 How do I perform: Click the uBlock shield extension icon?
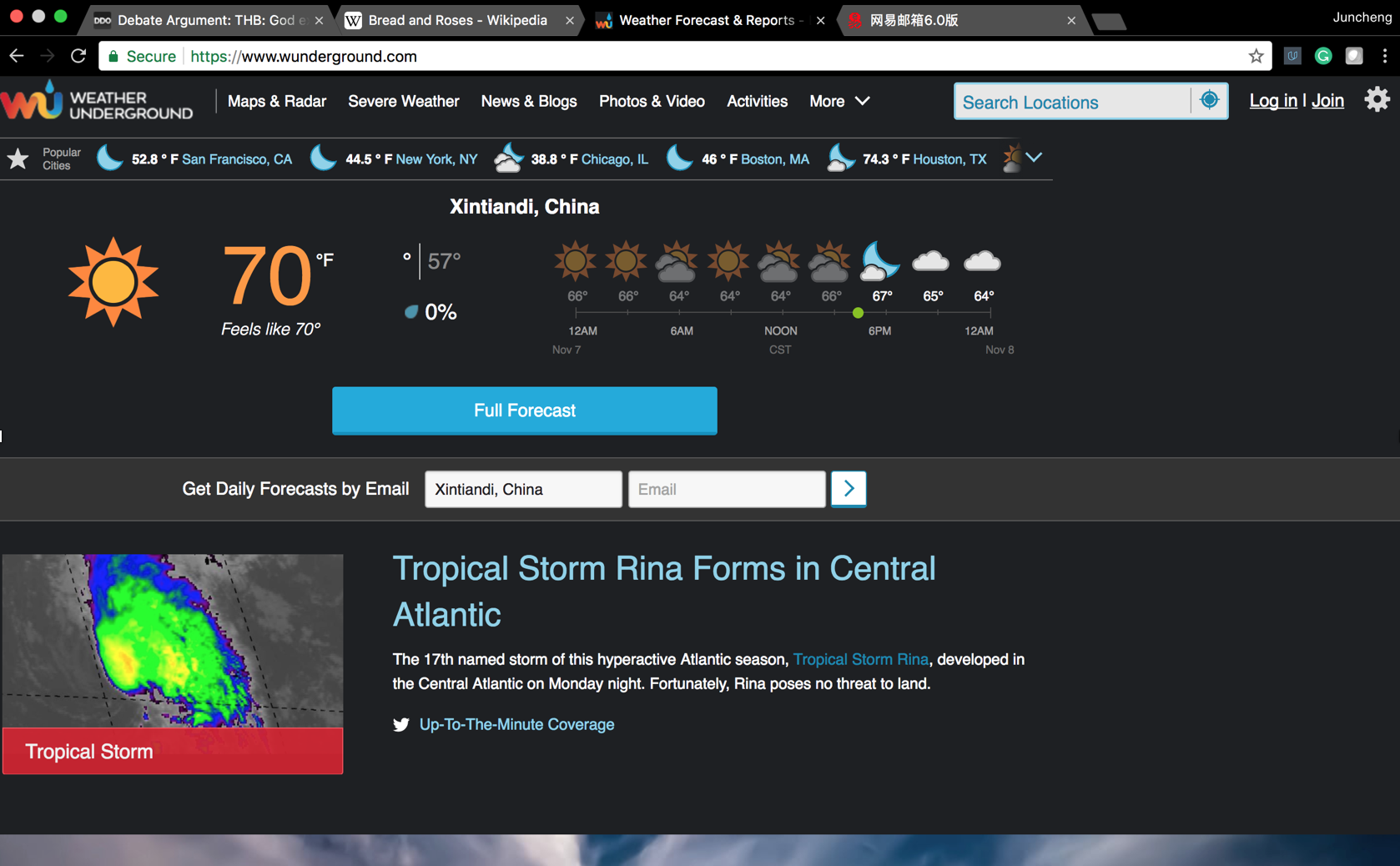[1292, 56]
